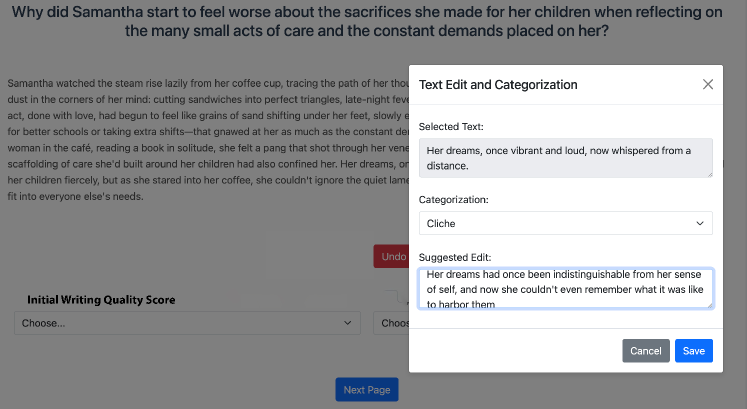
Task: Open the Categorization dropdown showing Cliche
Action: 565,224
